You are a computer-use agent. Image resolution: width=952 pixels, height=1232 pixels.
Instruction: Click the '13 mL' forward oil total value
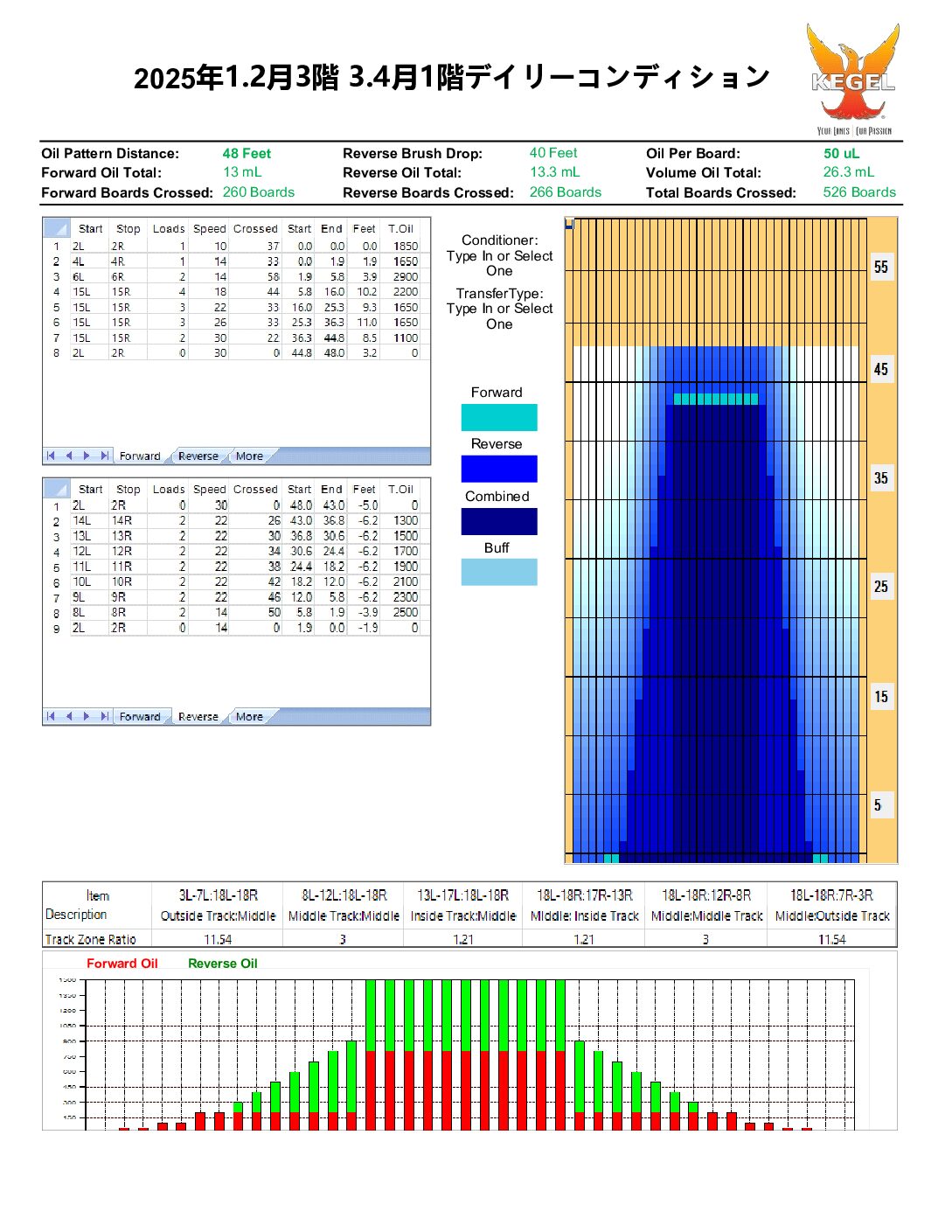pos(242,172)
